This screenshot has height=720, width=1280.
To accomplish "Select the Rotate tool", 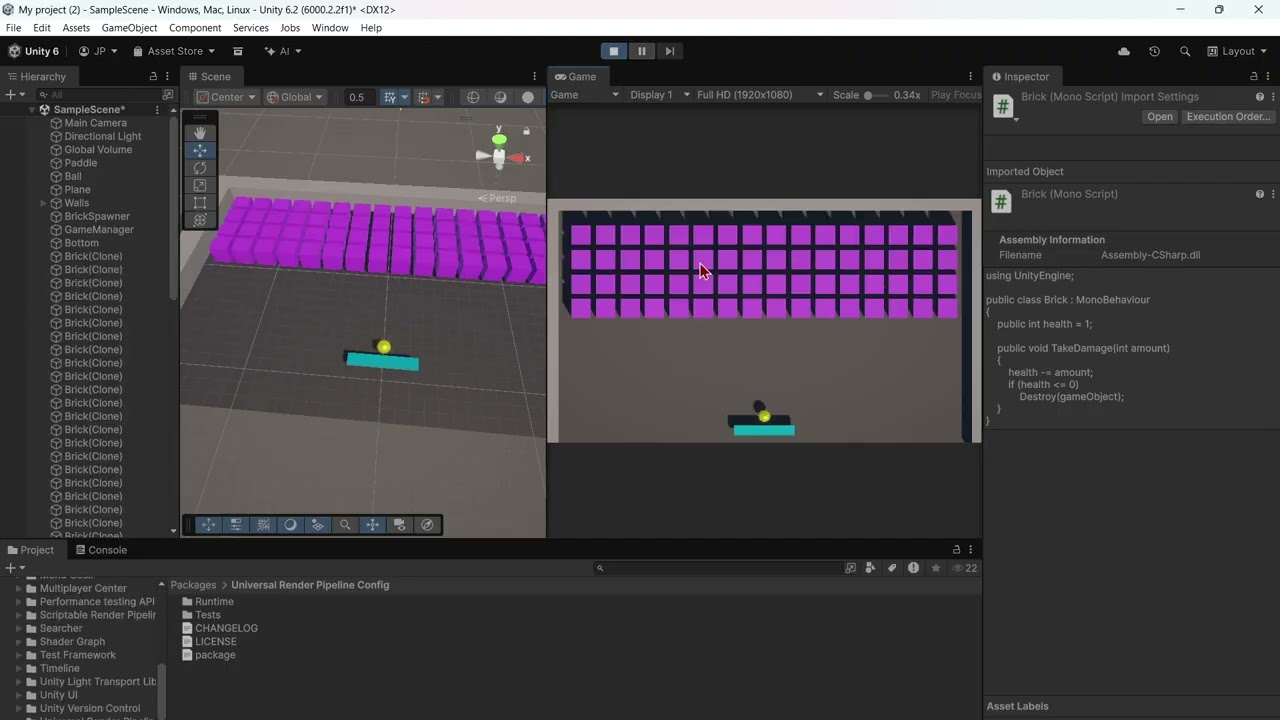I will click(200, 168).
